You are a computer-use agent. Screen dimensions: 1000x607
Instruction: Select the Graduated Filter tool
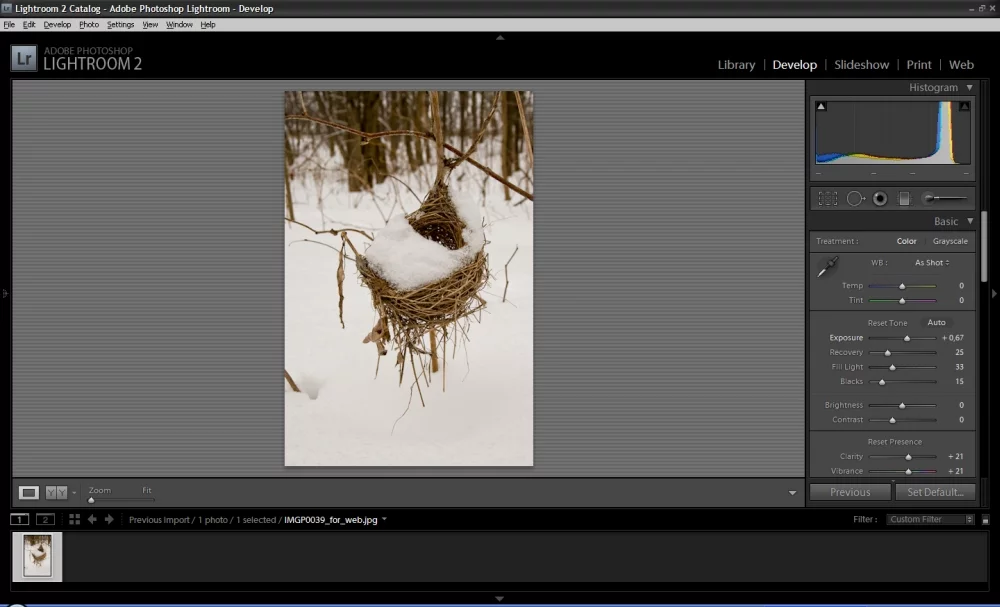(x=904, y=198)
